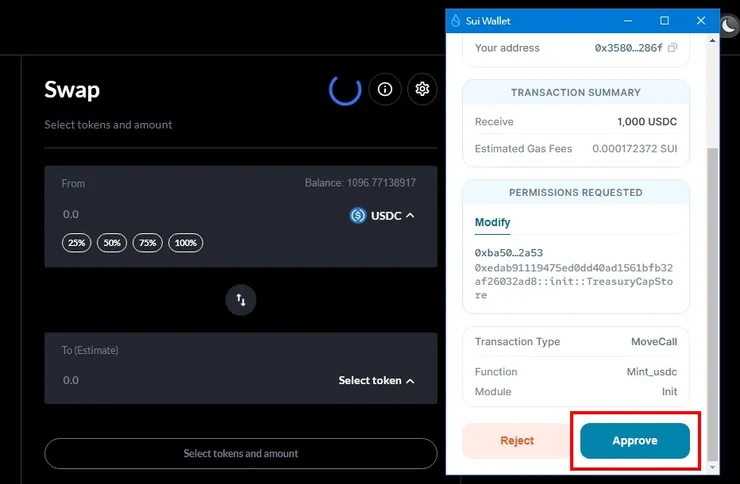This screenshot has height=484, width=740.
Task: Click the wallet scroll down arrow
Action: [712, 467]
